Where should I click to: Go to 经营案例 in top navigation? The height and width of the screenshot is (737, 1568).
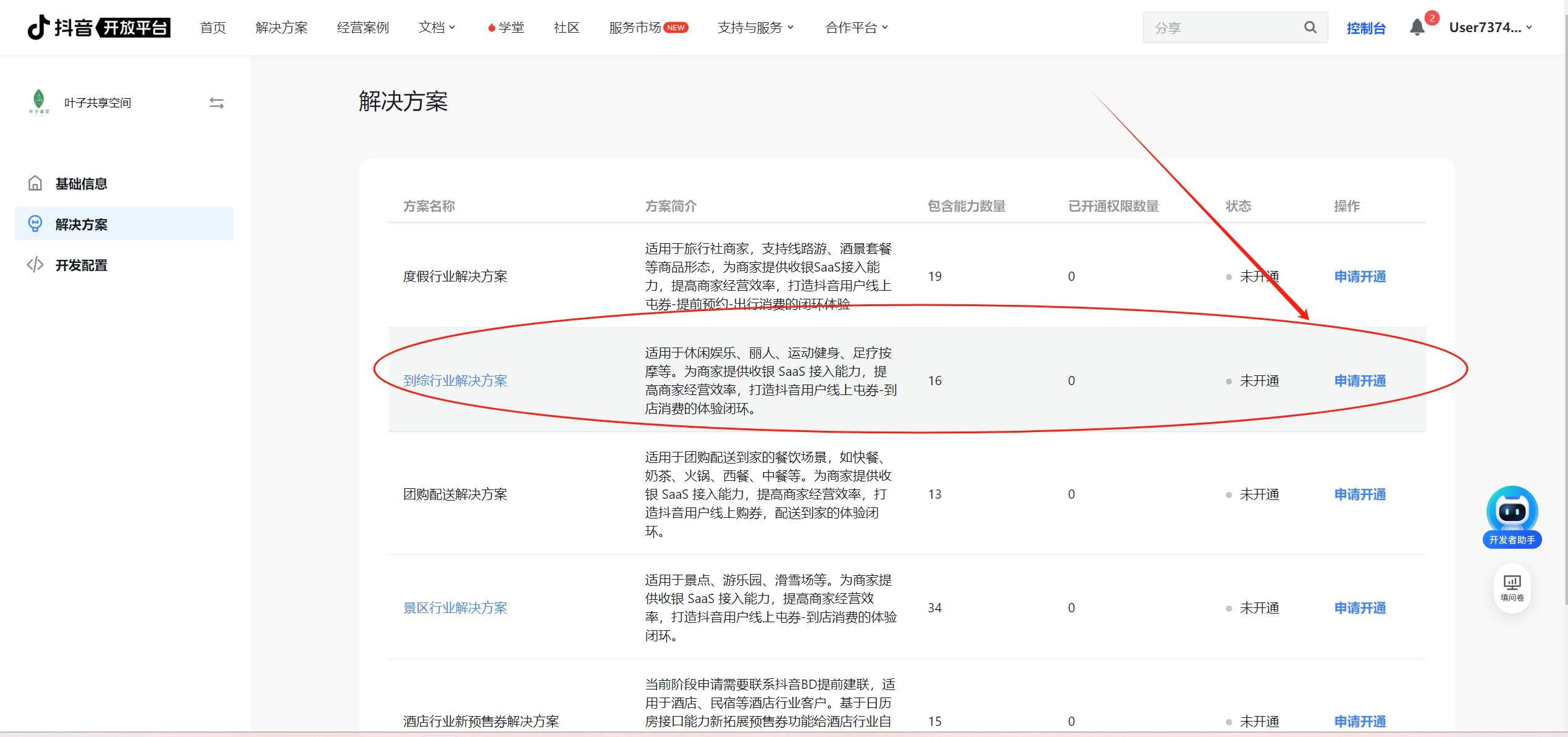point(363,27)
